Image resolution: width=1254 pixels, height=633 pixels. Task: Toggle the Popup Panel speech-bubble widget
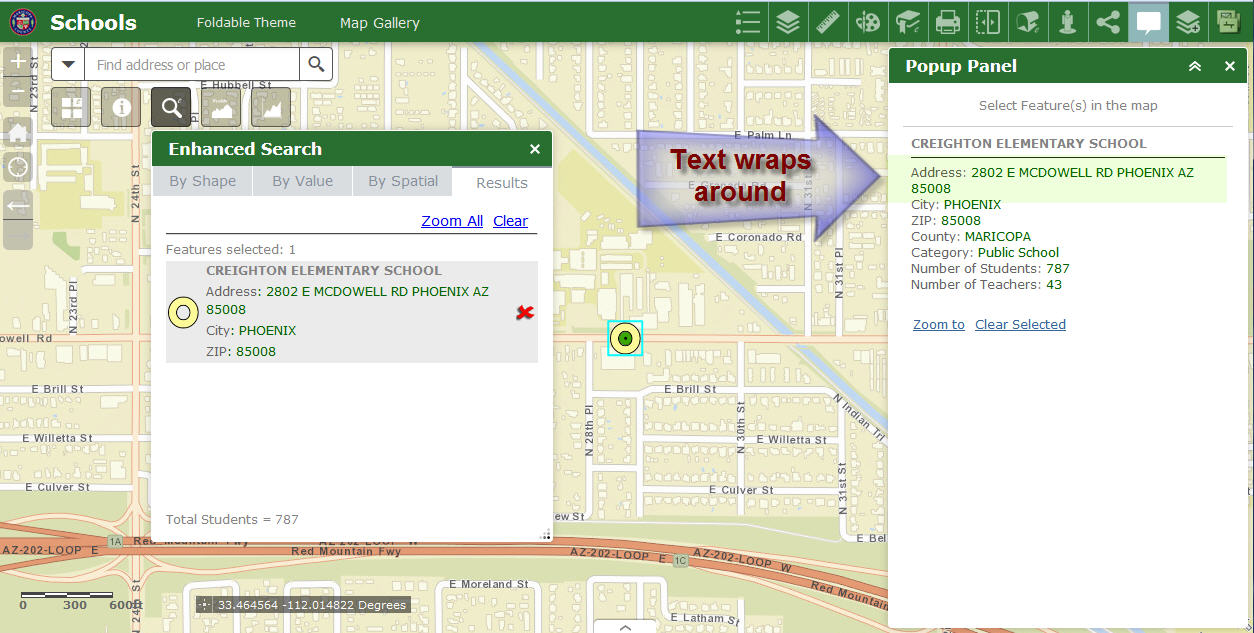1148,22
